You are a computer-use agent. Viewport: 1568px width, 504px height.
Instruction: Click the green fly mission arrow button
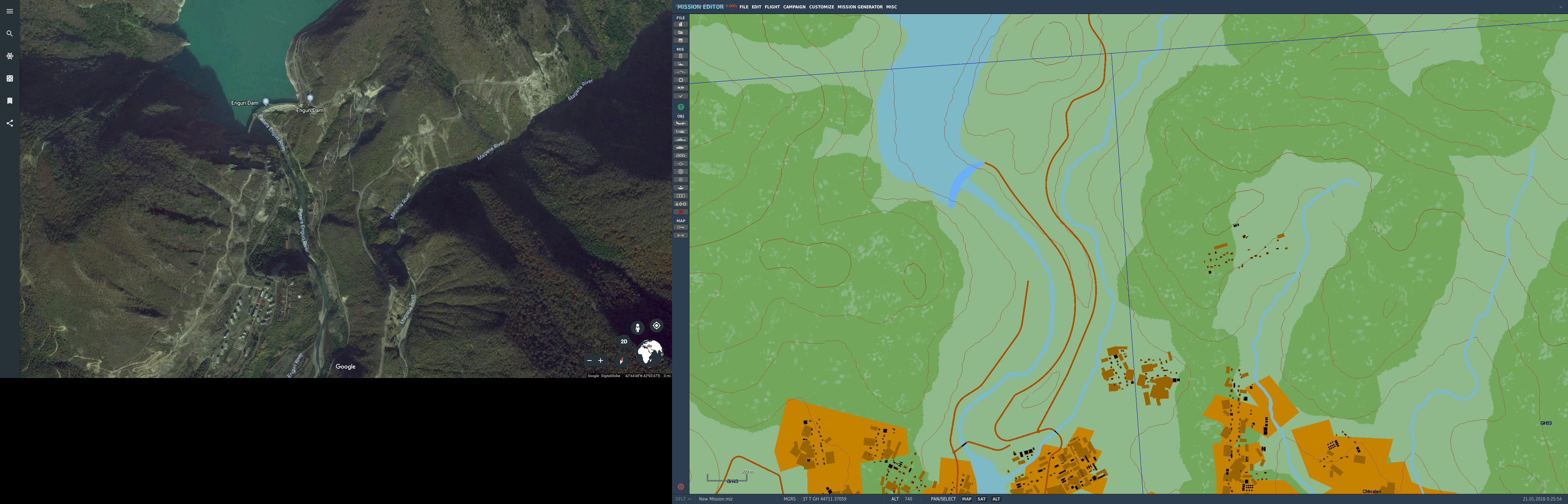click(680, 107)
